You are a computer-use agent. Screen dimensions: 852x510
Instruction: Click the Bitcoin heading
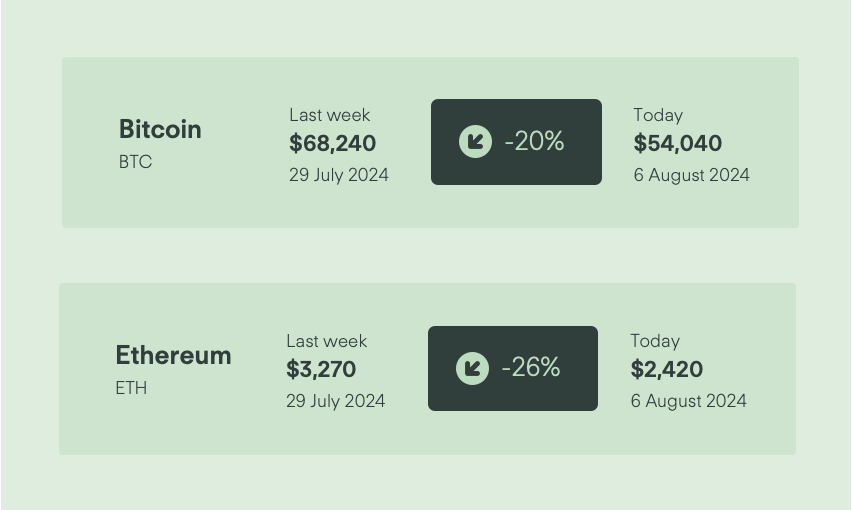[160, 129]
